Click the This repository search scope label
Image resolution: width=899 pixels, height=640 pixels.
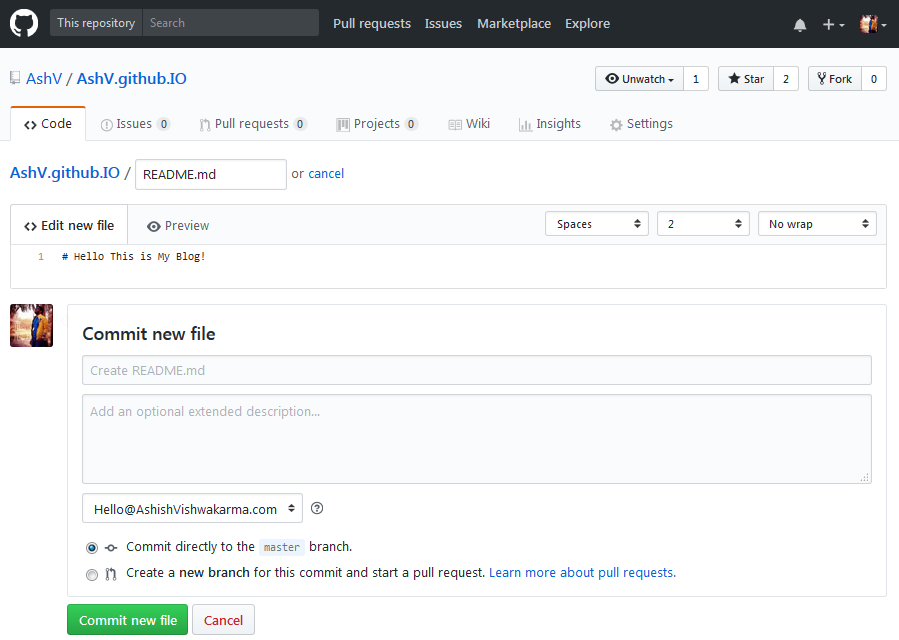point(96,23)
